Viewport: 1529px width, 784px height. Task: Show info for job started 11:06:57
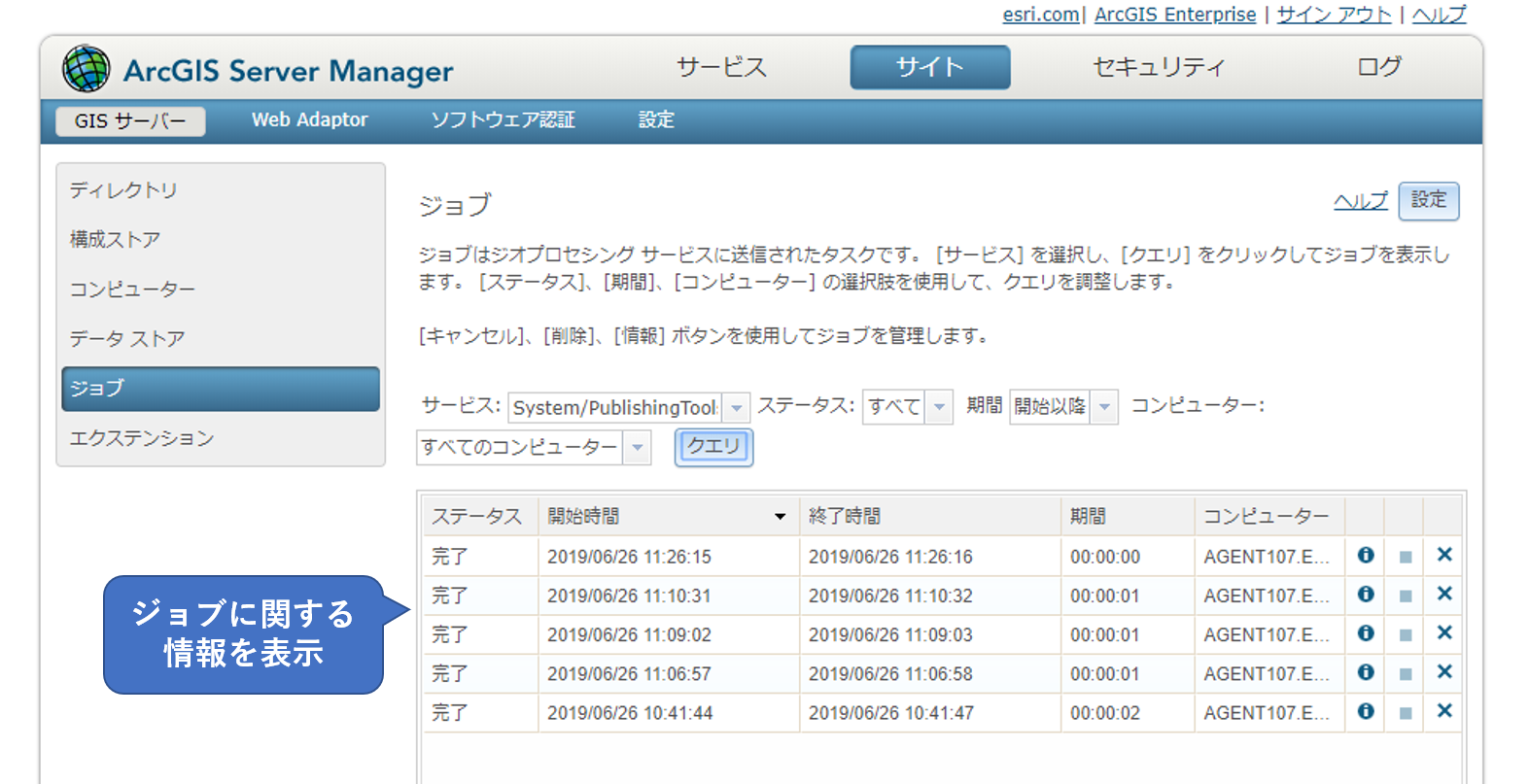(x=1366, y=671)
